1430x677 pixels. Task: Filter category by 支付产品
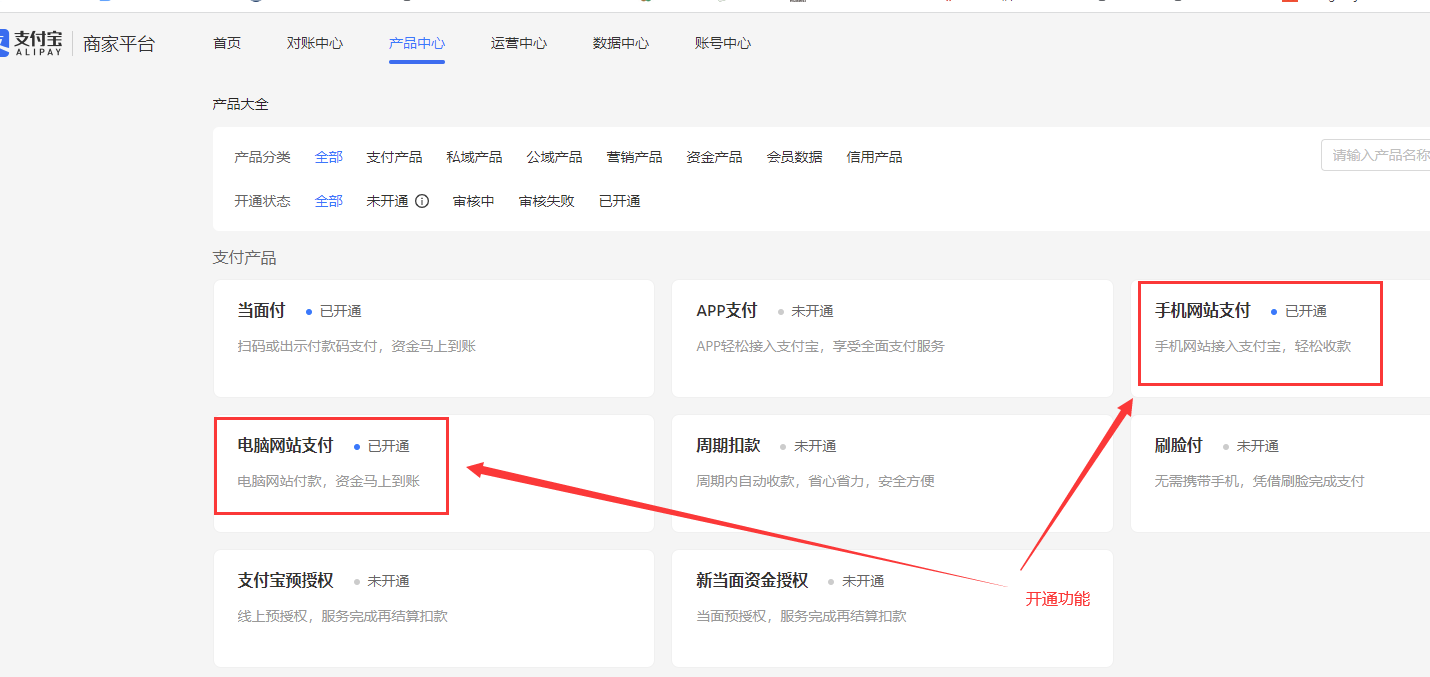click(394, 157)
